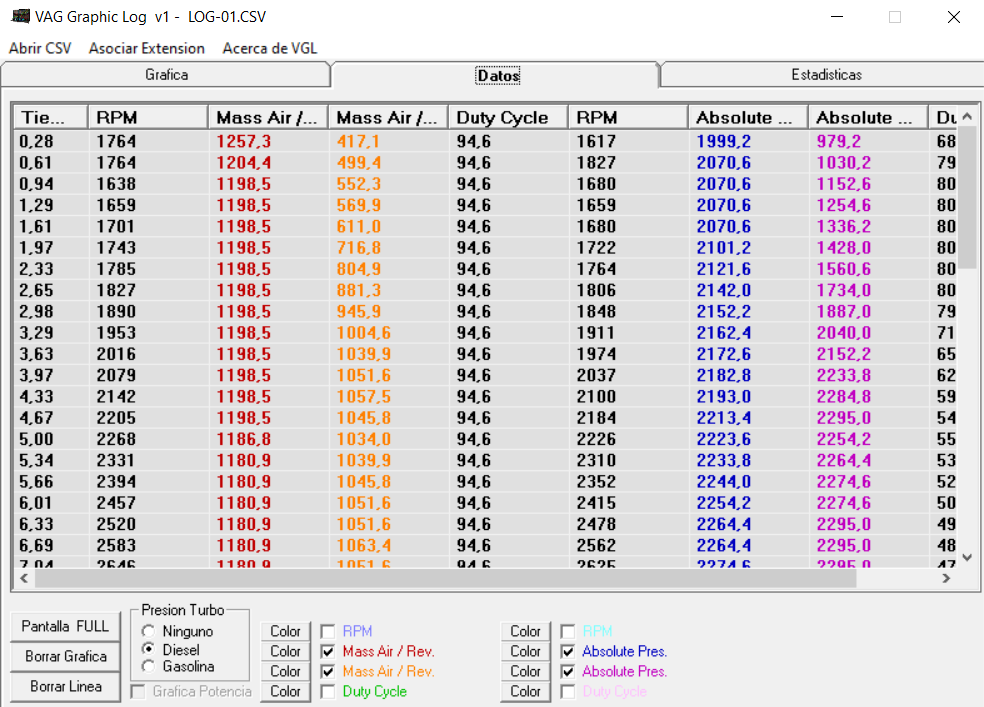Click the time cell 6,69
This screenshot has height=707, width=984.
coord(36,545)
